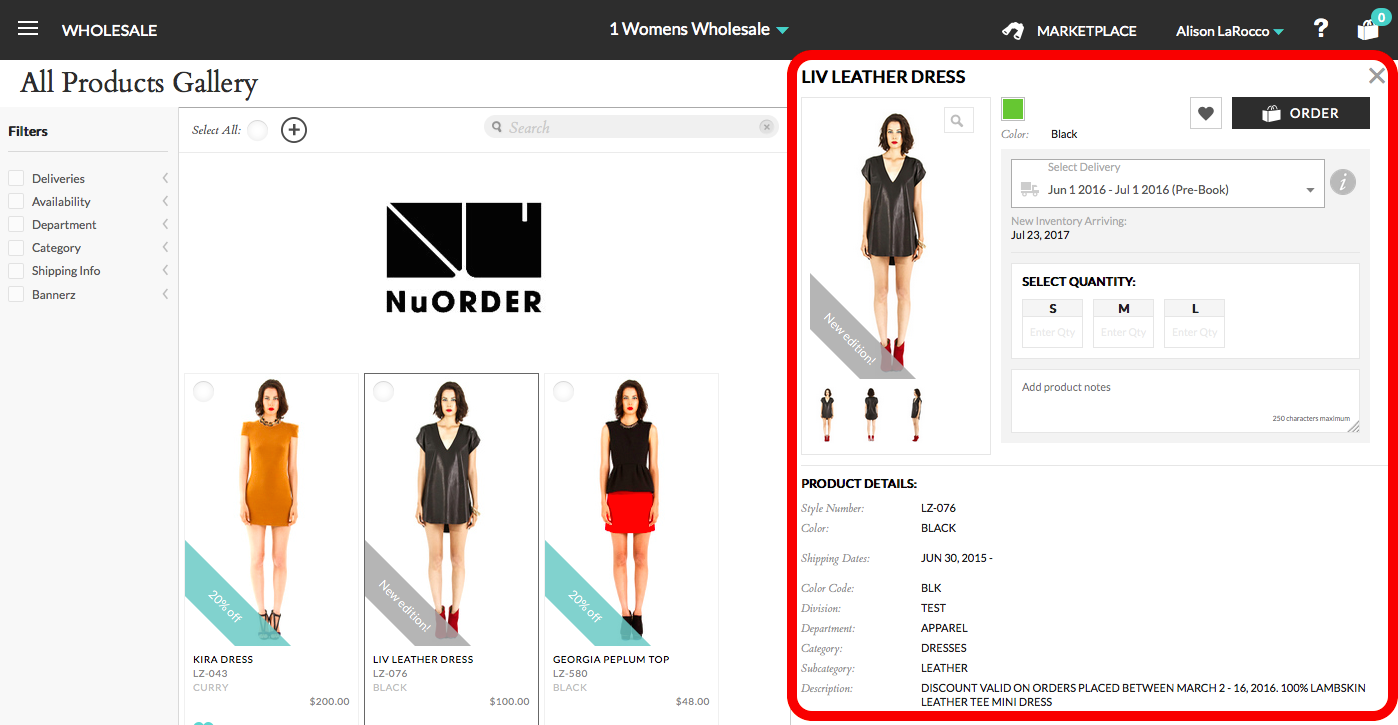The image size is (1398, 725).
Task: Expand the Bannerz filter chevron
Action: [x=165, y=294]
